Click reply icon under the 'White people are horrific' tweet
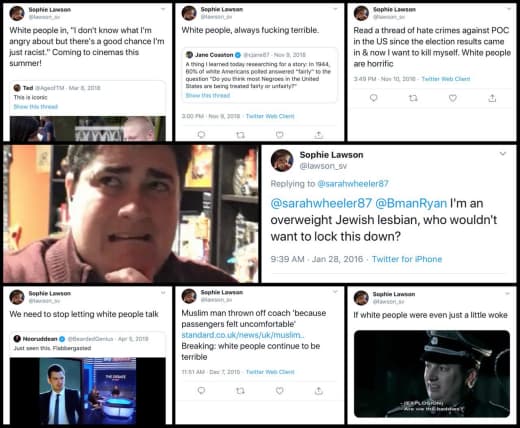The width and height of the screenshot is (520, 428). click(x=373, y=98)
